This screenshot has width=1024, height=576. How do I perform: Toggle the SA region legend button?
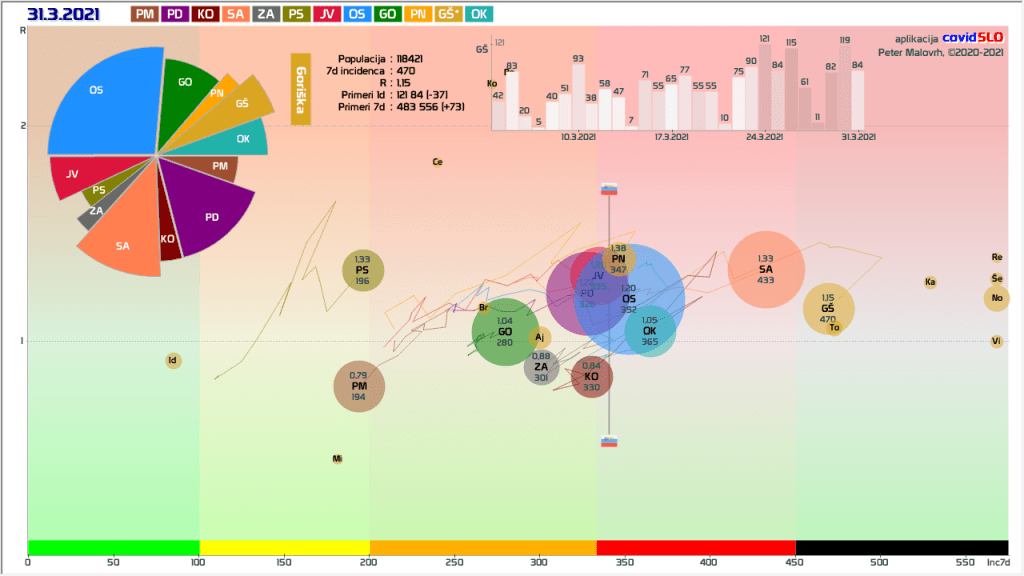(x=236, y=14)
